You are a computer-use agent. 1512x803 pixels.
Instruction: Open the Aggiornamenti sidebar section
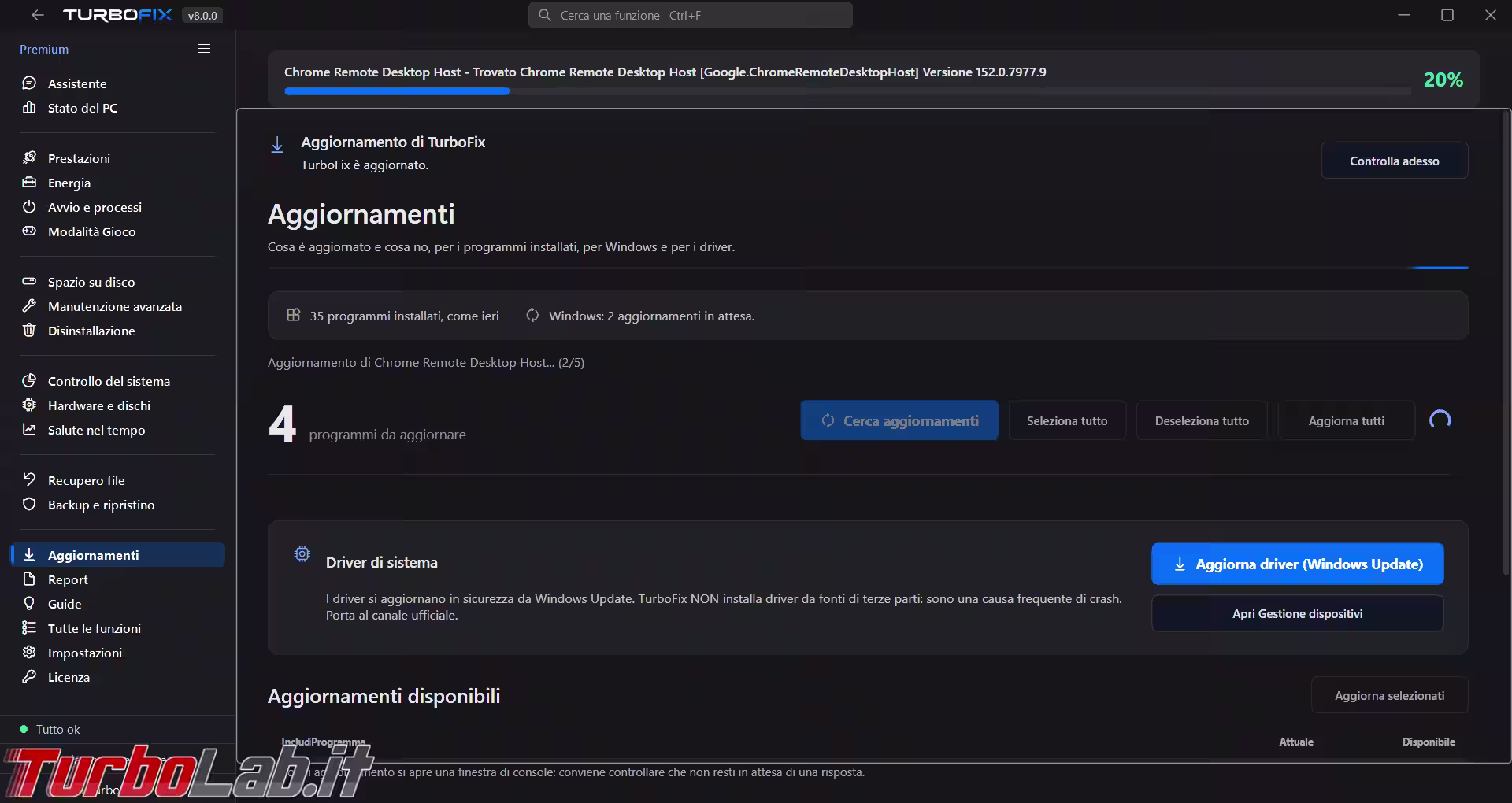point(118,555)
